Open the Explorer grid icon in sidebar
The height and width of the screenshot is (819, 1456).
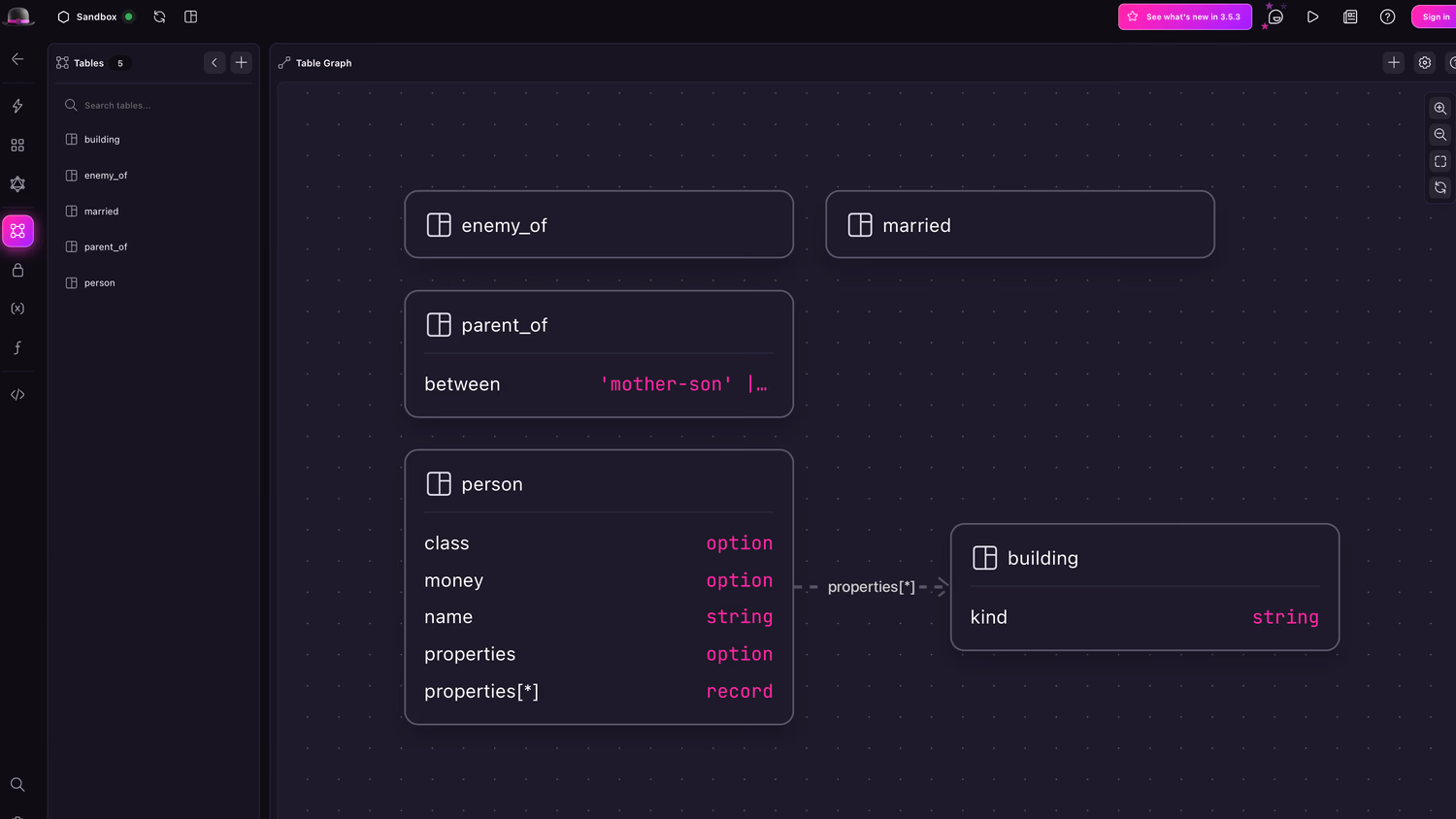[x=17, y=145]
